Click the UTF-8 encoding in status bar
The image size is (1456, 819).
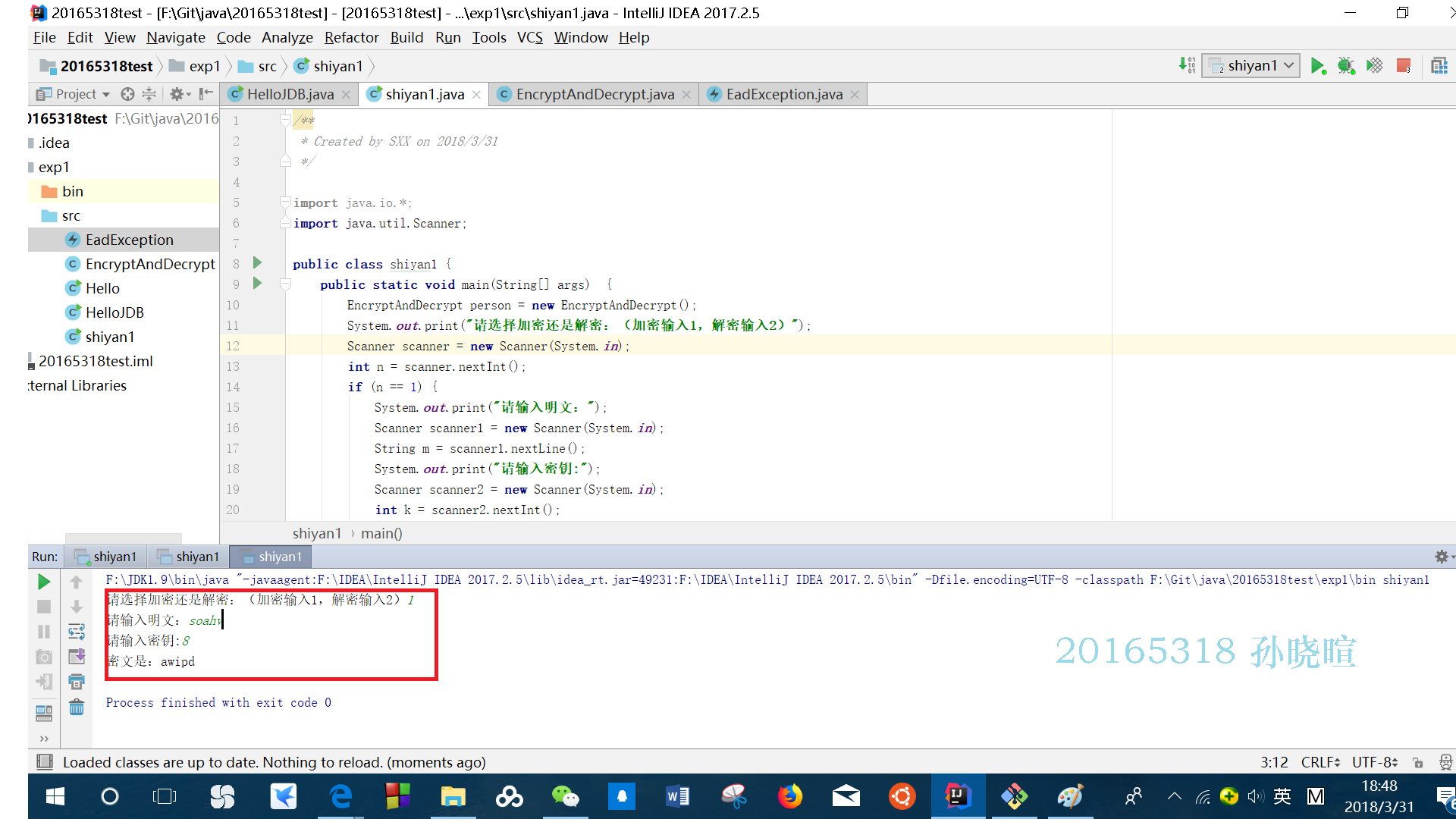[1374, 762]
